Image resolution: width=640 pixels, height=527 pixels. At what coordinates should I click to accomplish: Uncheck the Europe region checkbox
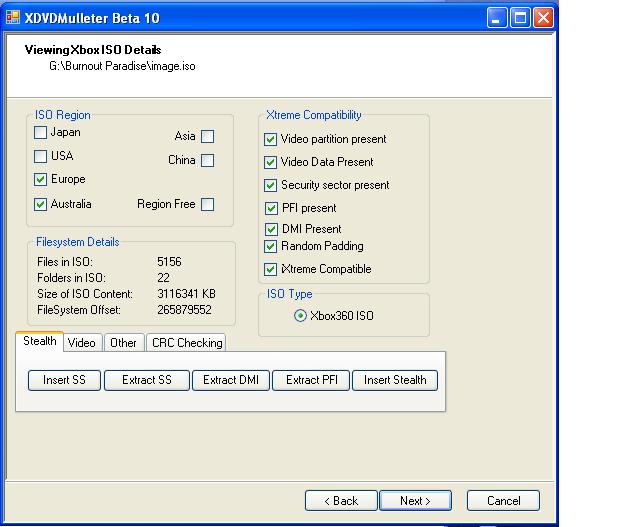tap(41, 180)
